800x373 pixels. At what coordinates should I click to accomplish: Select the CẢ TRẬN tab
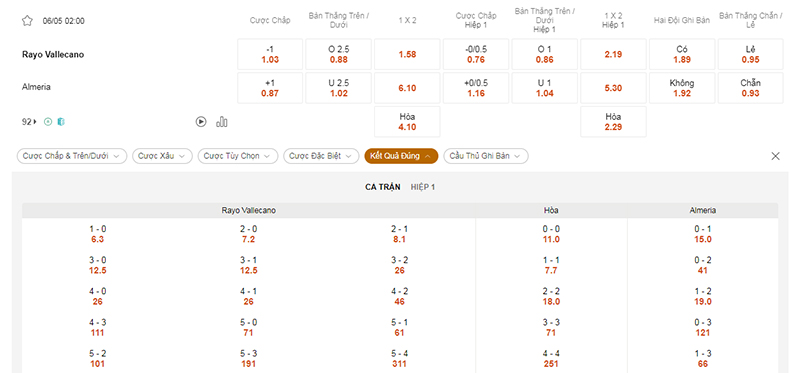[383, 187]
